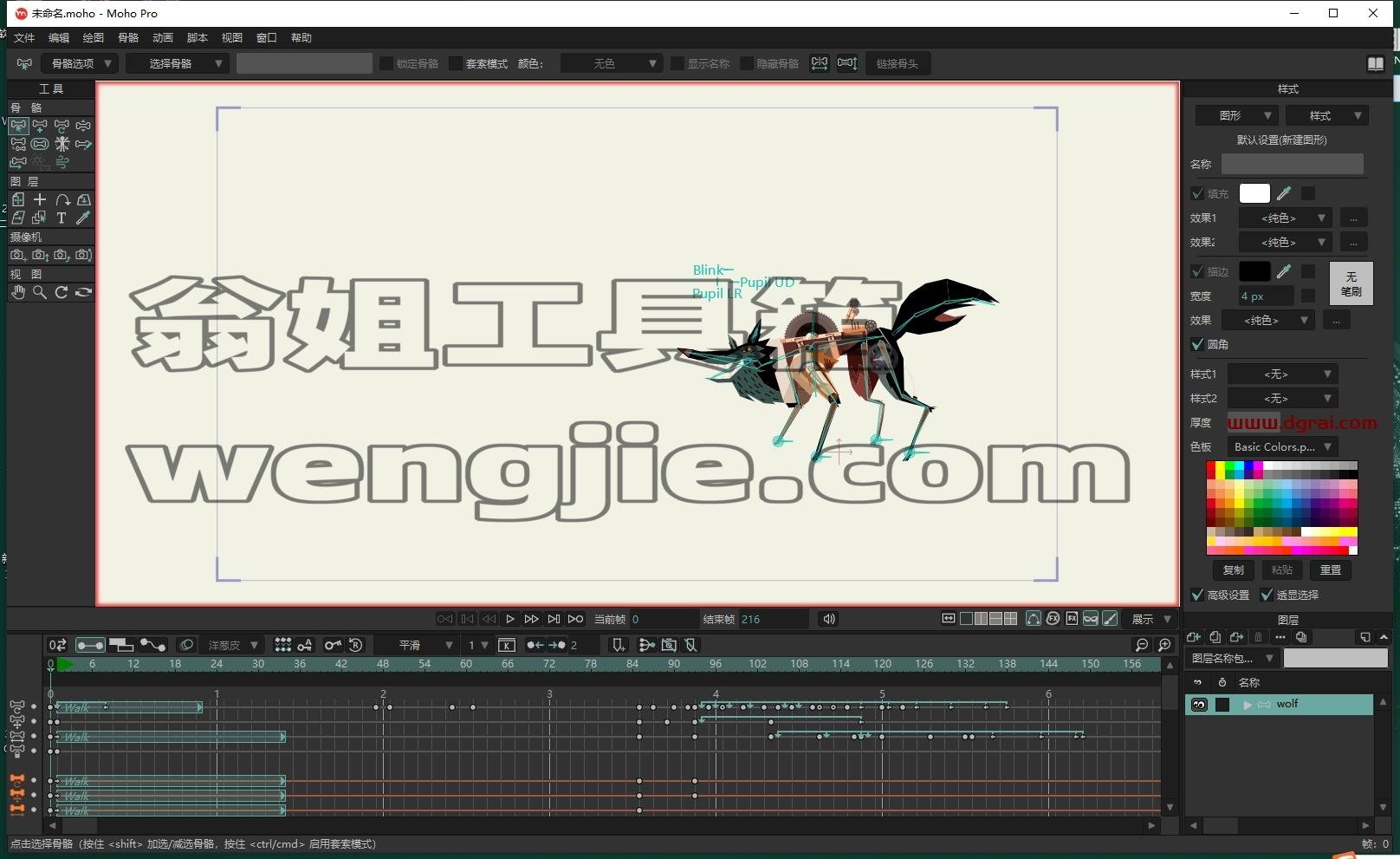Select the Text layer tool

[x=62, y=218]
